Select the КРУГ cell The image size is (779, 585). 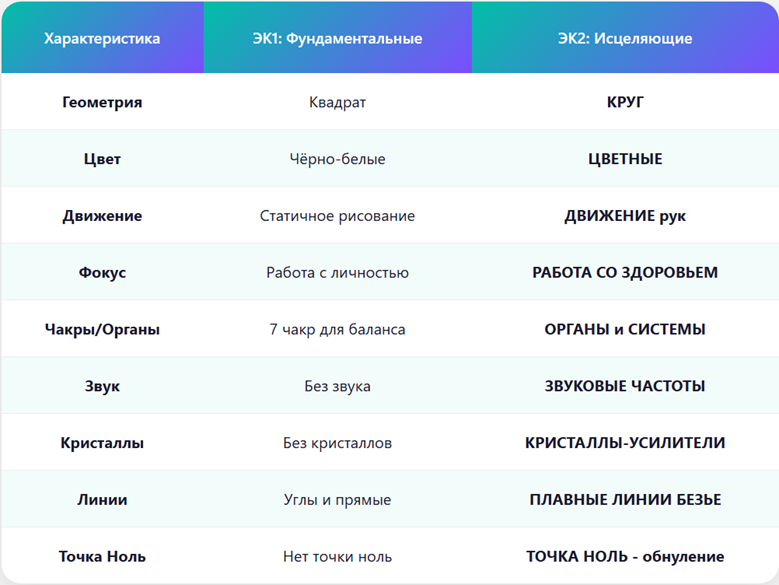pyautogui.click(x=625, y=102)
